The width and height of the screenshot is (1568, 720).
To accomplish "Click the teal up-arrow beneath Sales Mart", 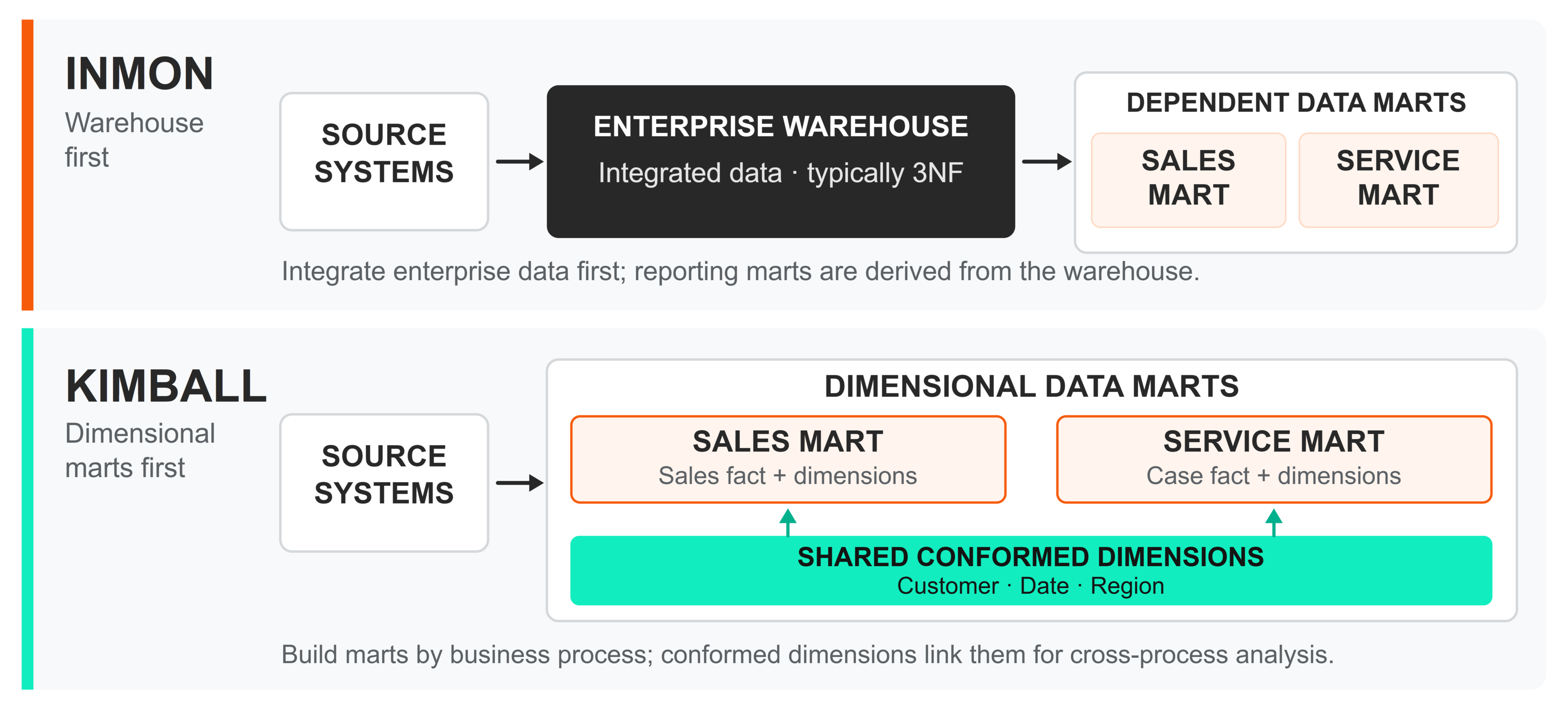I will pos(787,522).
